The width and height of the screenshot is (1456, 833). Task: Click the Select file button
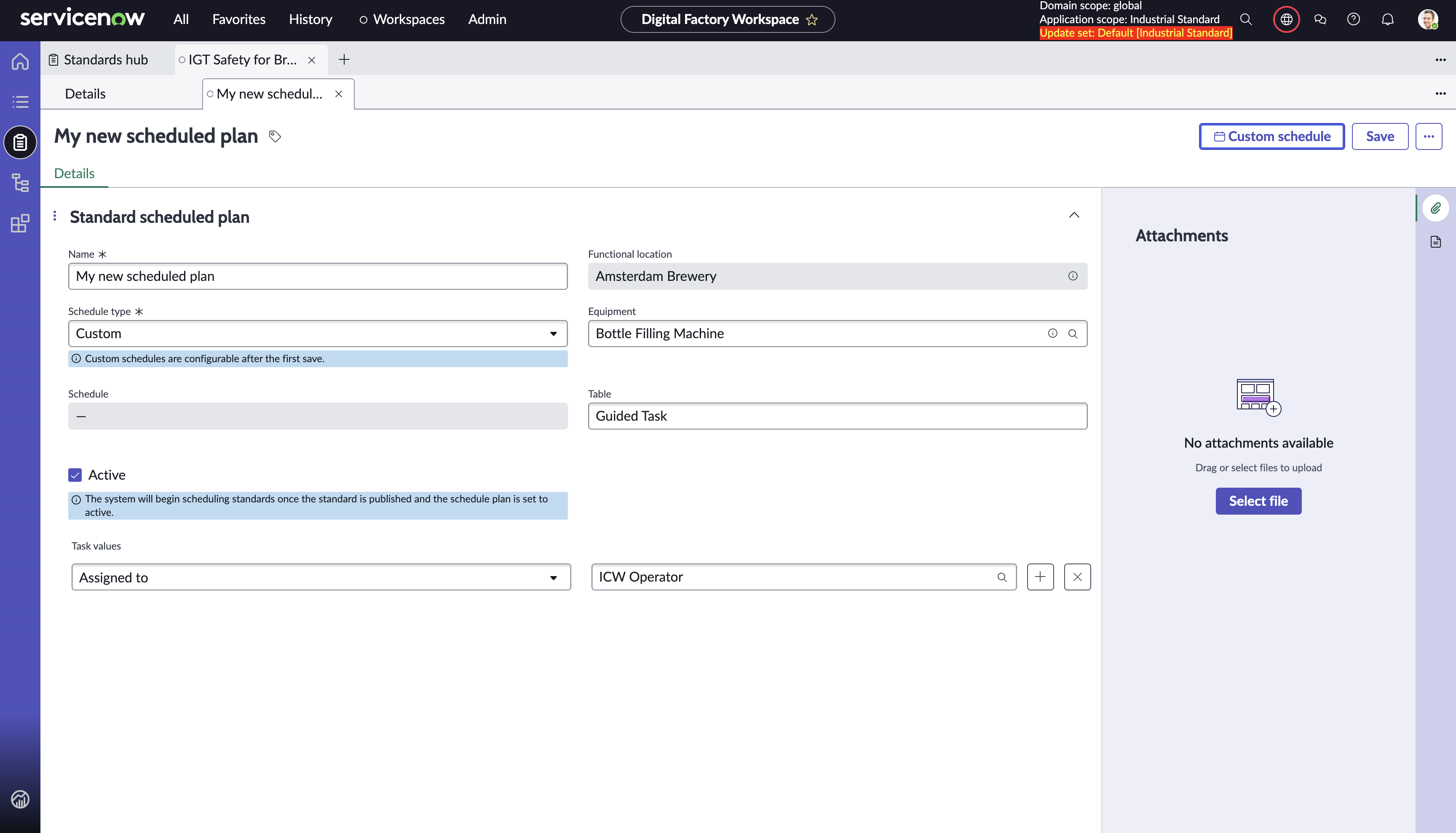point(1258,501)
